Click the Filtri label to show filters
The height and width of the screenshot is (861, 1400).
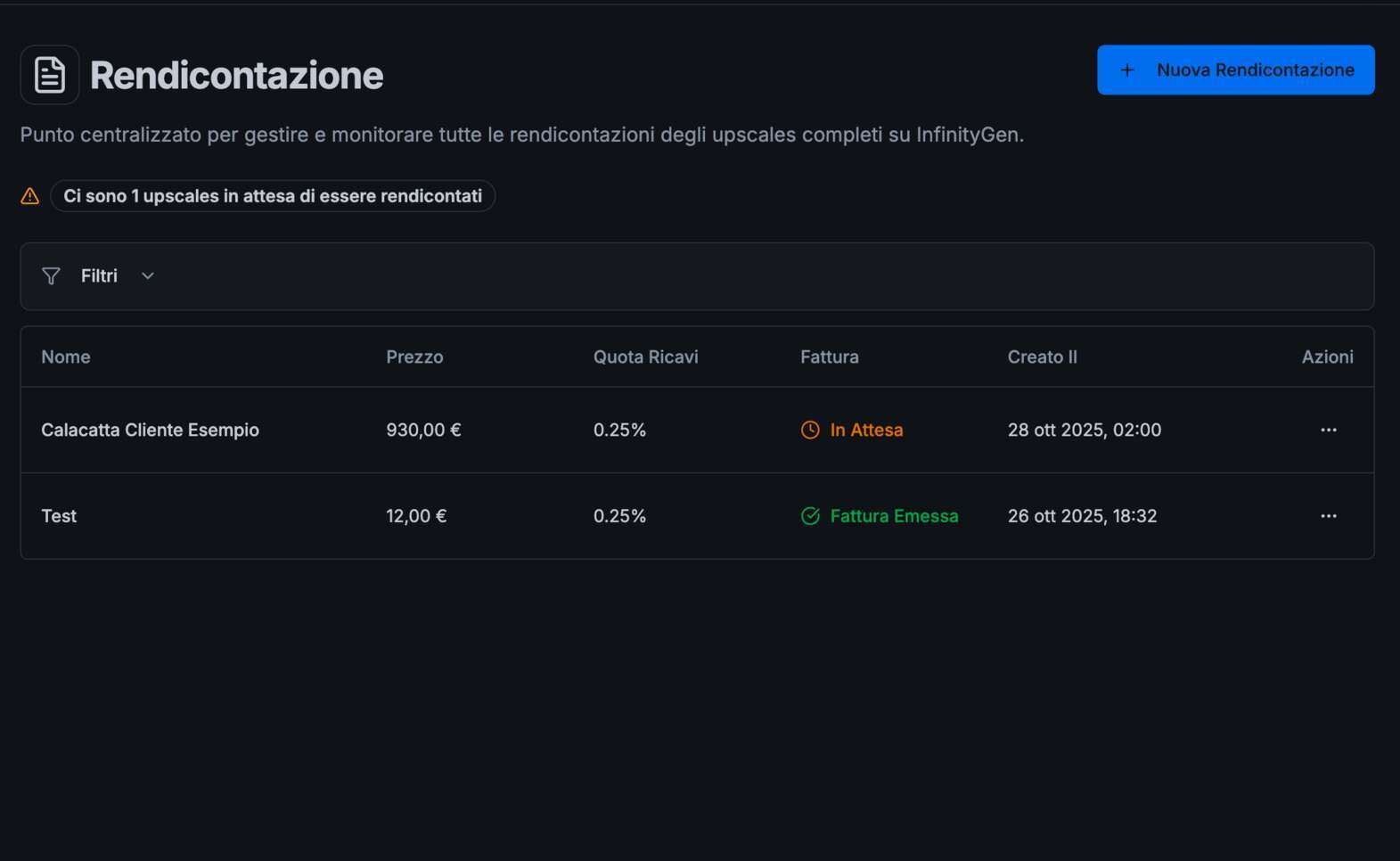(x=99, y=276)
